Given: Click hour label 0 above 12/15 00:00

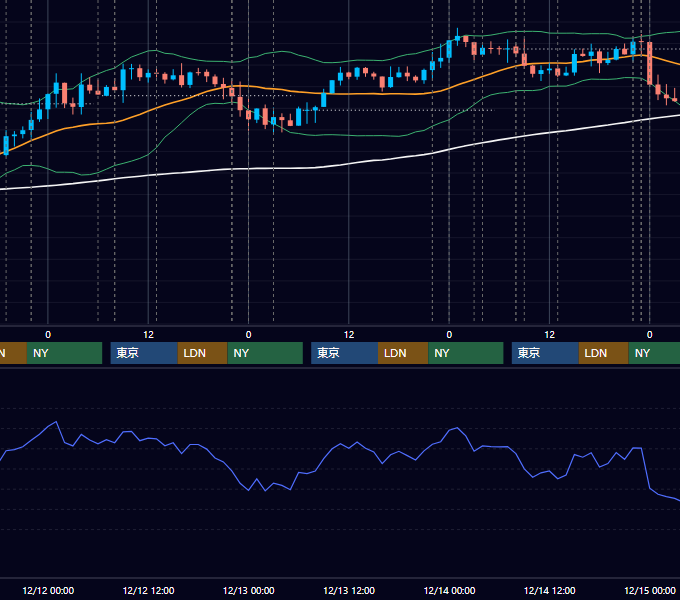Looking at the screenshot, I should [x=650, y=335].
